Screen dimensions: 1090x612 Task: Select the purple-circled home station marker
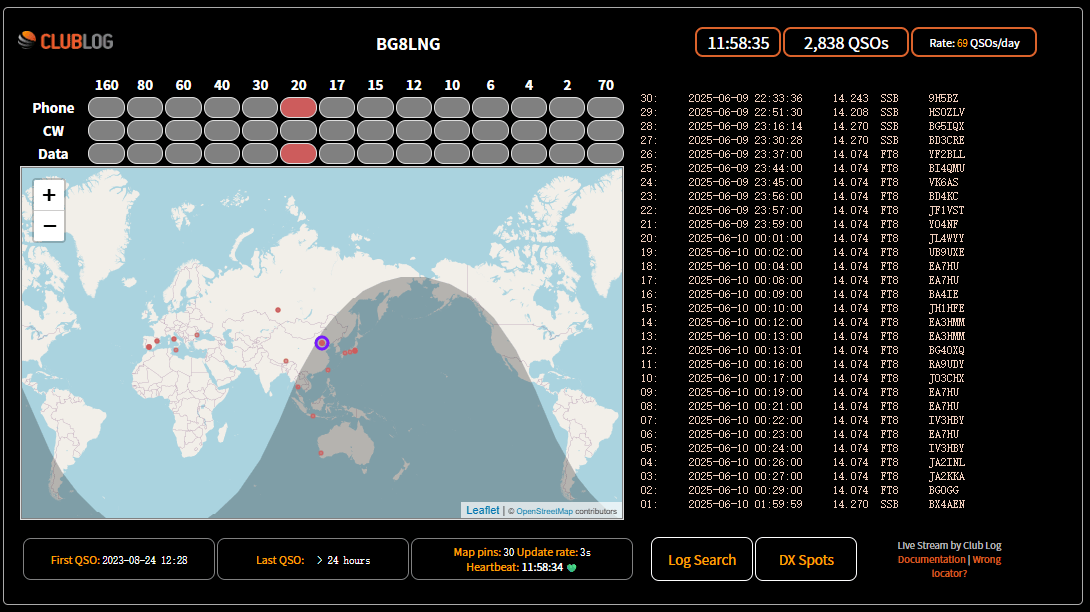[x=321, y=343]
